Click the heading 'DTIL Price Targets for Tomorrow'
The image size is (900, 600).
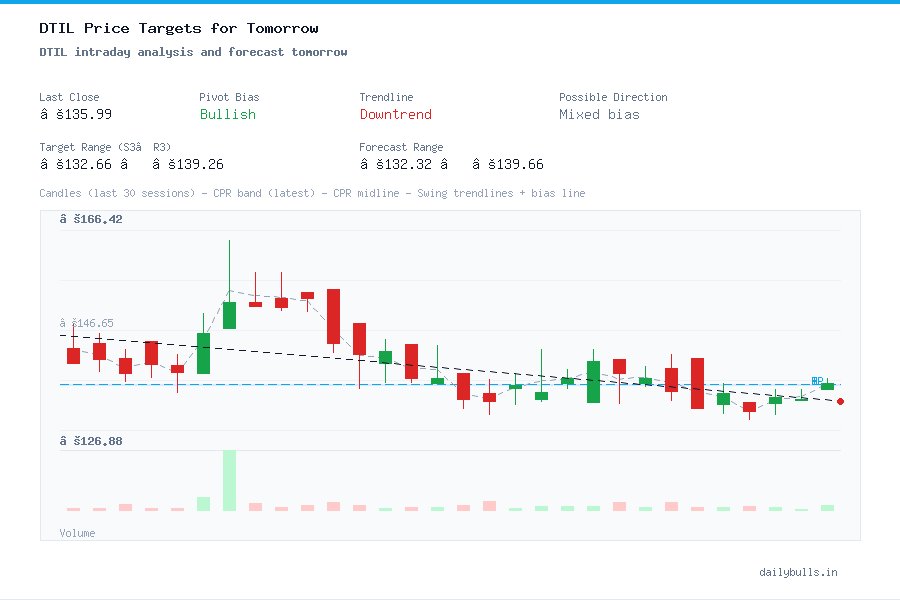pyautogui.click(x=179, y=28)
